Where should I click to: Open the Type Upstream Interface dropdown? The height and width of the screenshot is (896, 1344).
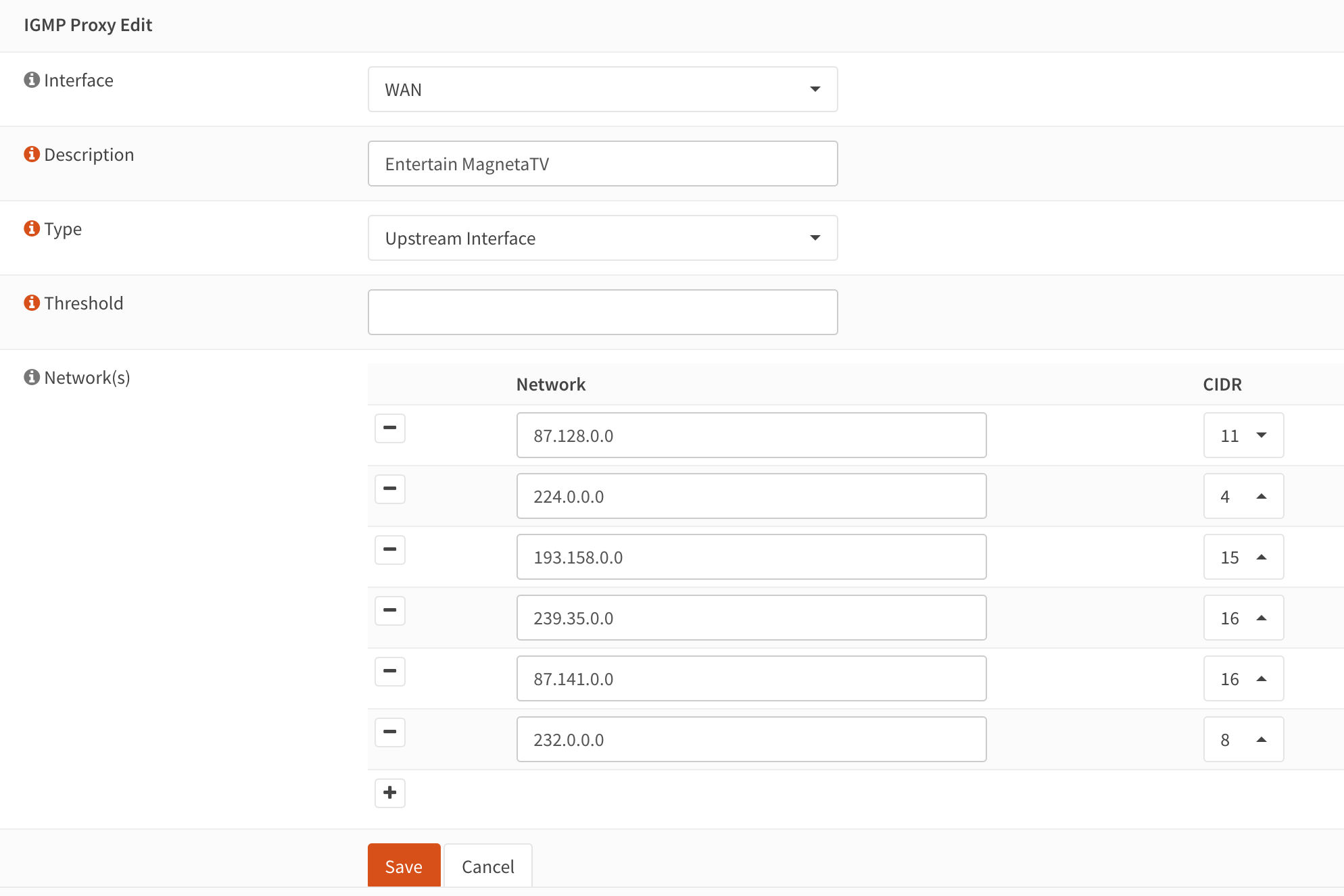602,238
